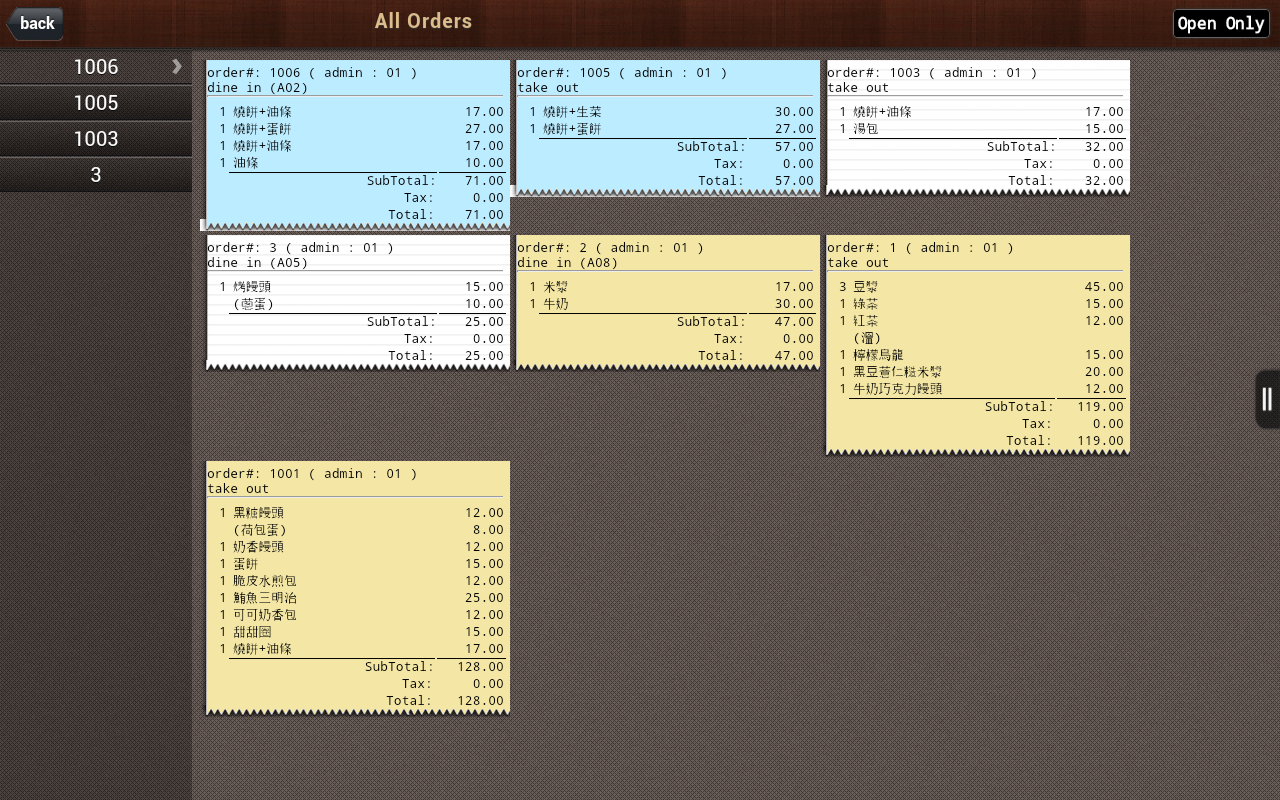The image size is (1280, 800).
Task: Open the receipt totaling 128.00 for order 1001
Action: (357, 585)
